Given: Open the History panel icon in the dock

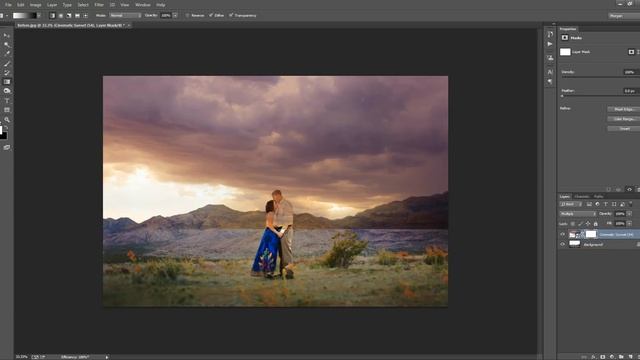Looking at the screenshot, I should (x=550, y=34).
